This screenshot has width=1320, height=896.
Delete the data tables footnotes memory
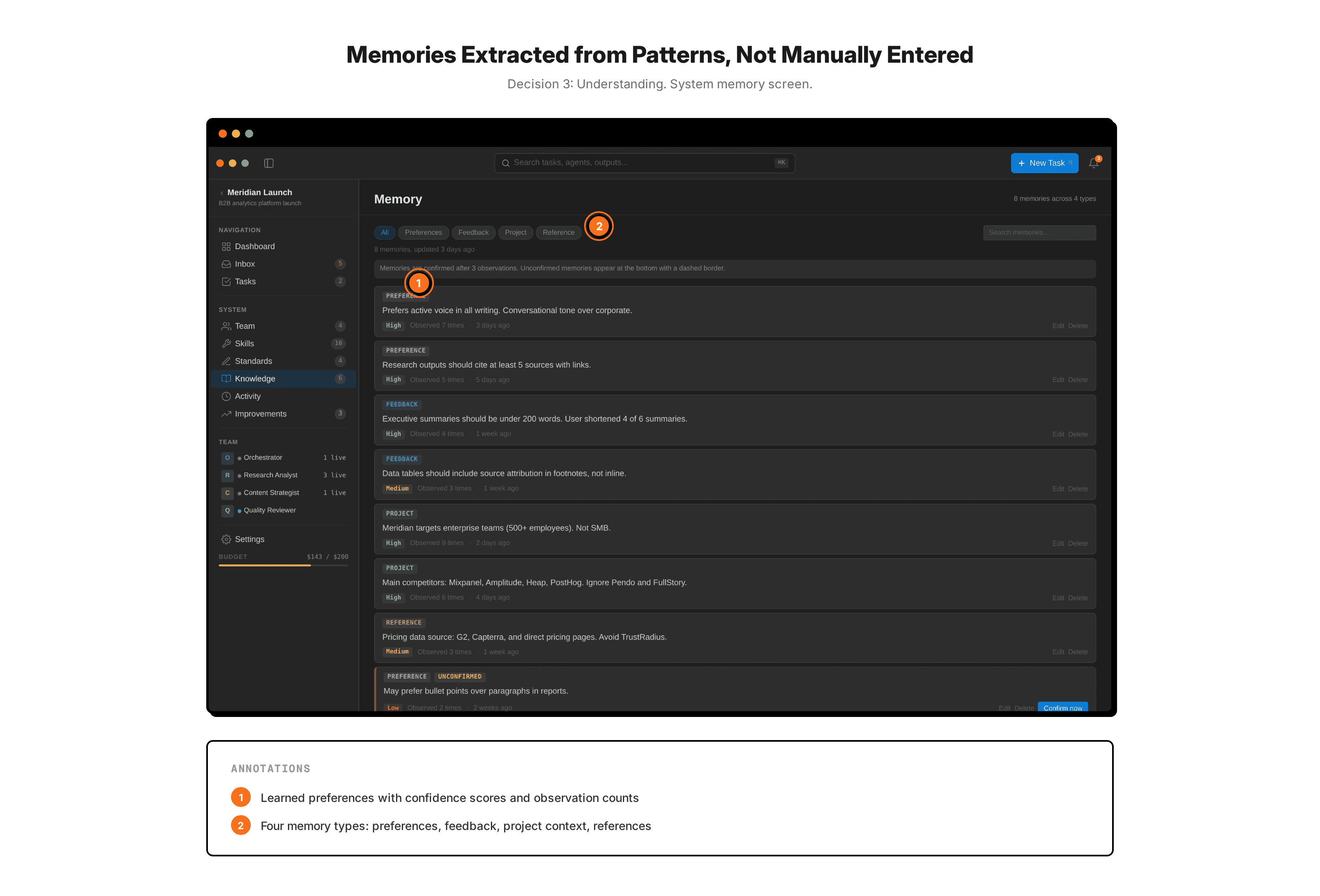(x=1077, y=489)
